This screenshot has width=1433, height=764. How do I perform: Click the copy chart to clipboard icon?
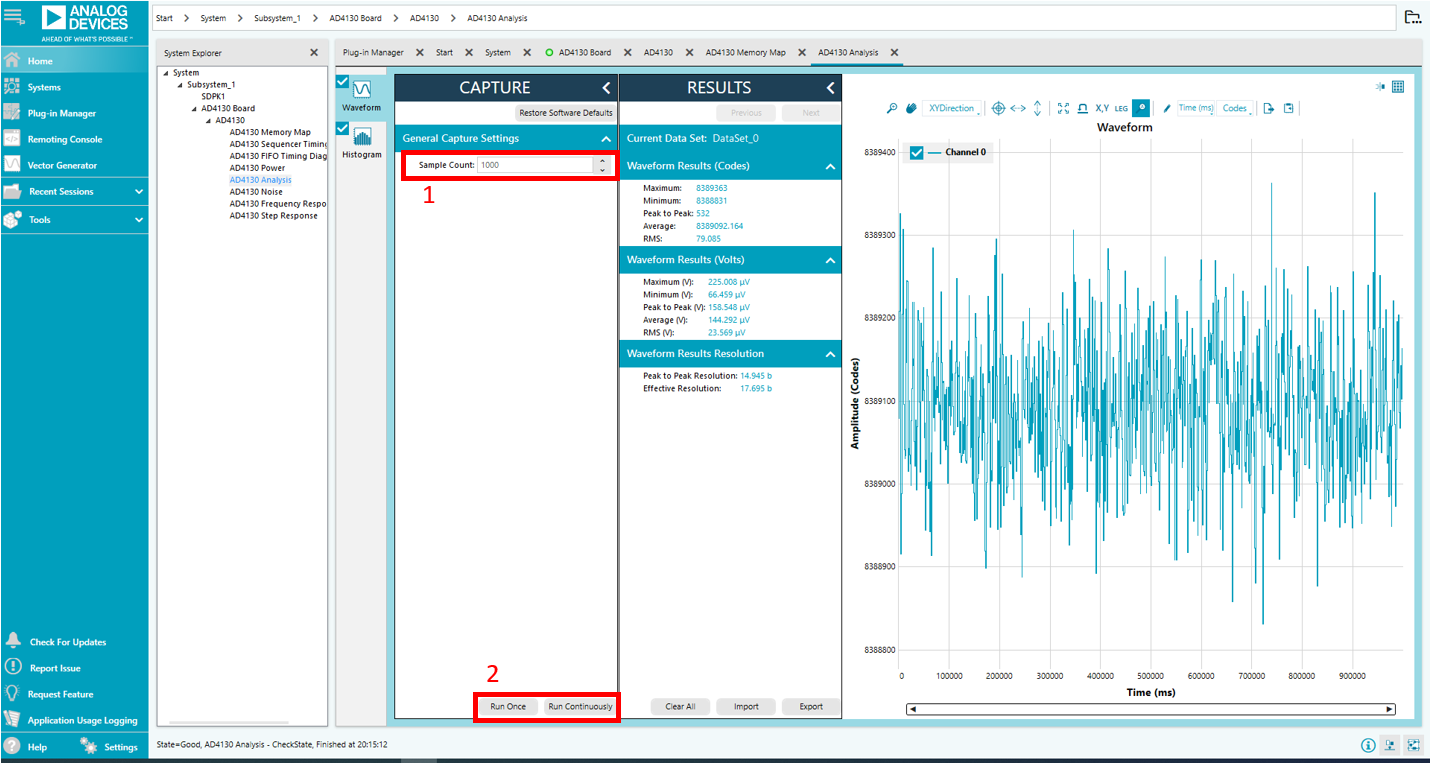(x=1289, y=108)
